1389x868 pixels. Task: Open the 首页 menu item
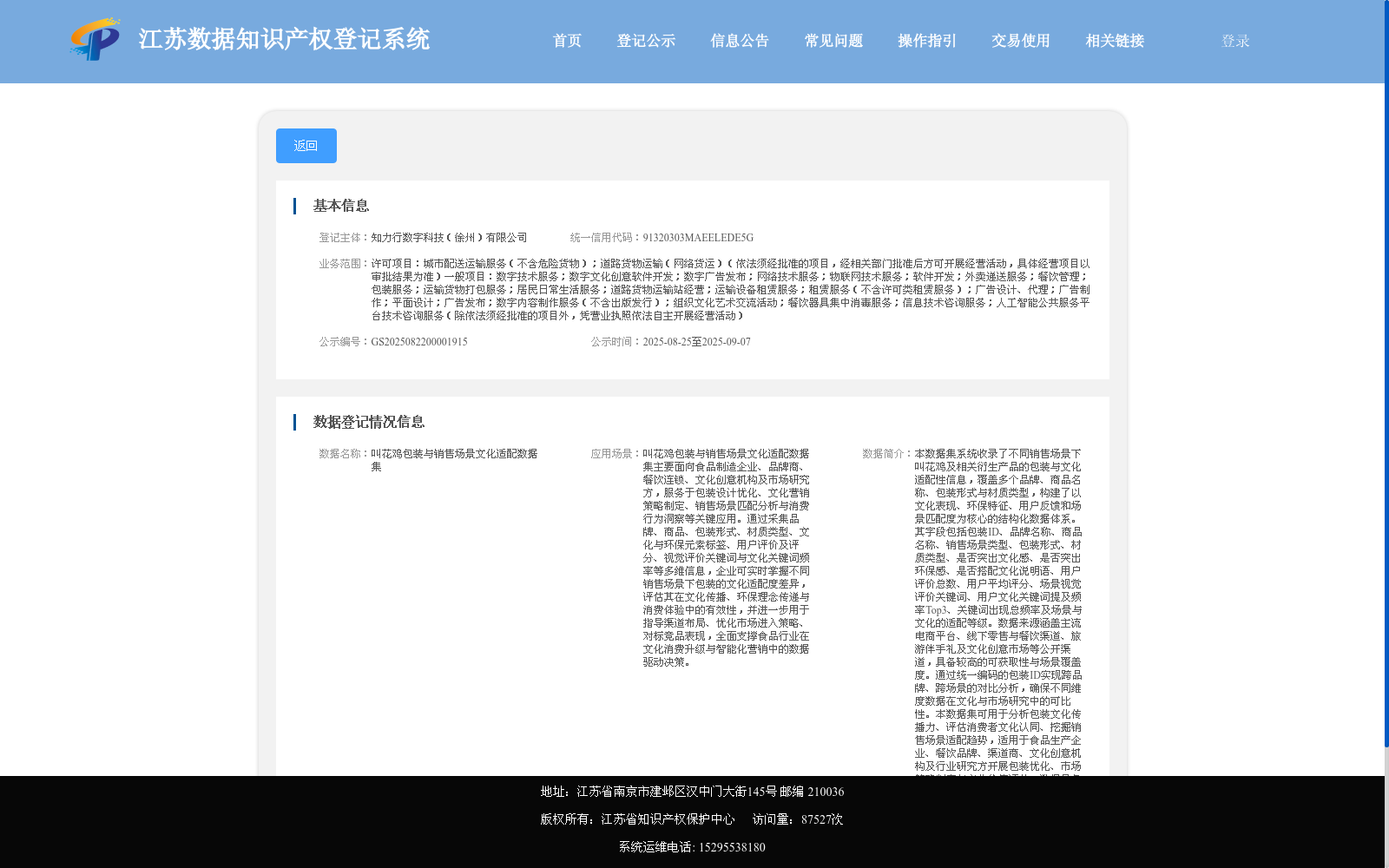pos(567,41)
